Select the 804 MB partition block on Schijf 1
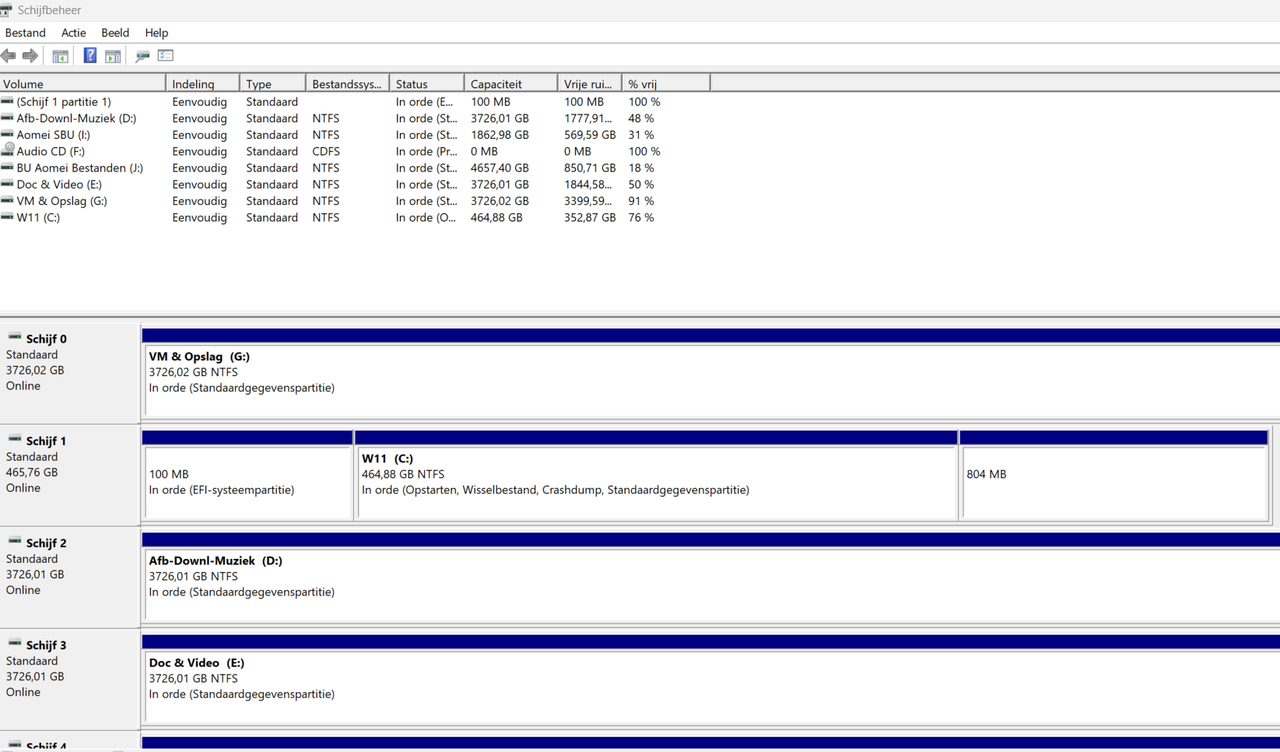 (1114, 483)
